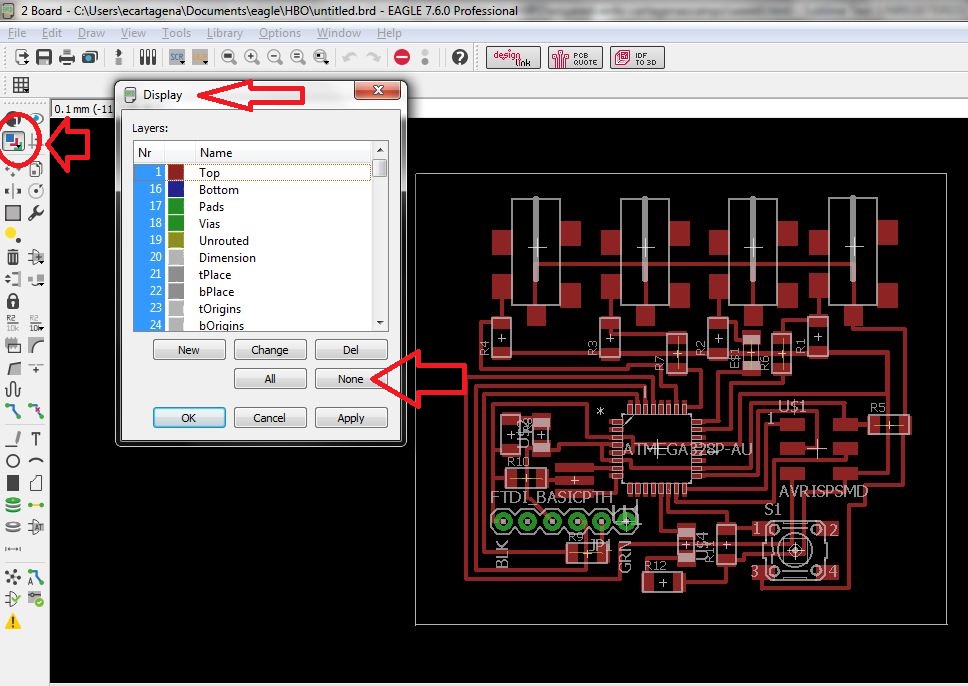968x686 pixels.
Task: Click the New layer button
Action: coord(189,350)
